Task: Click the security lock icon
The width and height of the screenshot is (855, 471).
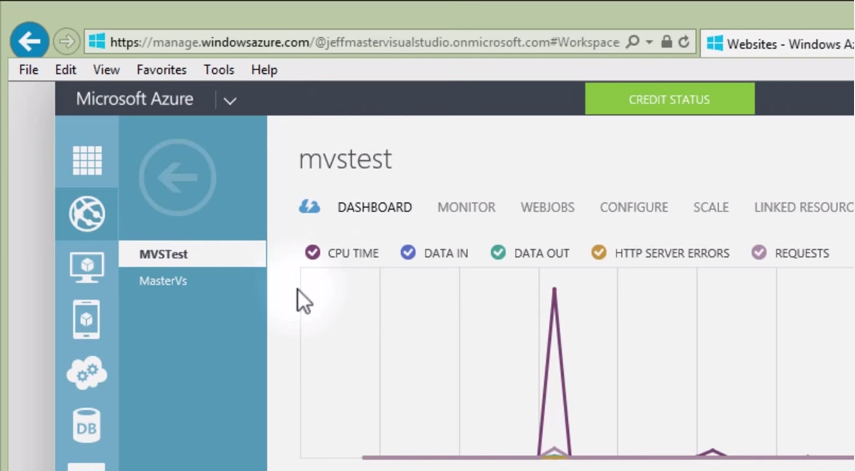Action: click(x=666, y=41)
